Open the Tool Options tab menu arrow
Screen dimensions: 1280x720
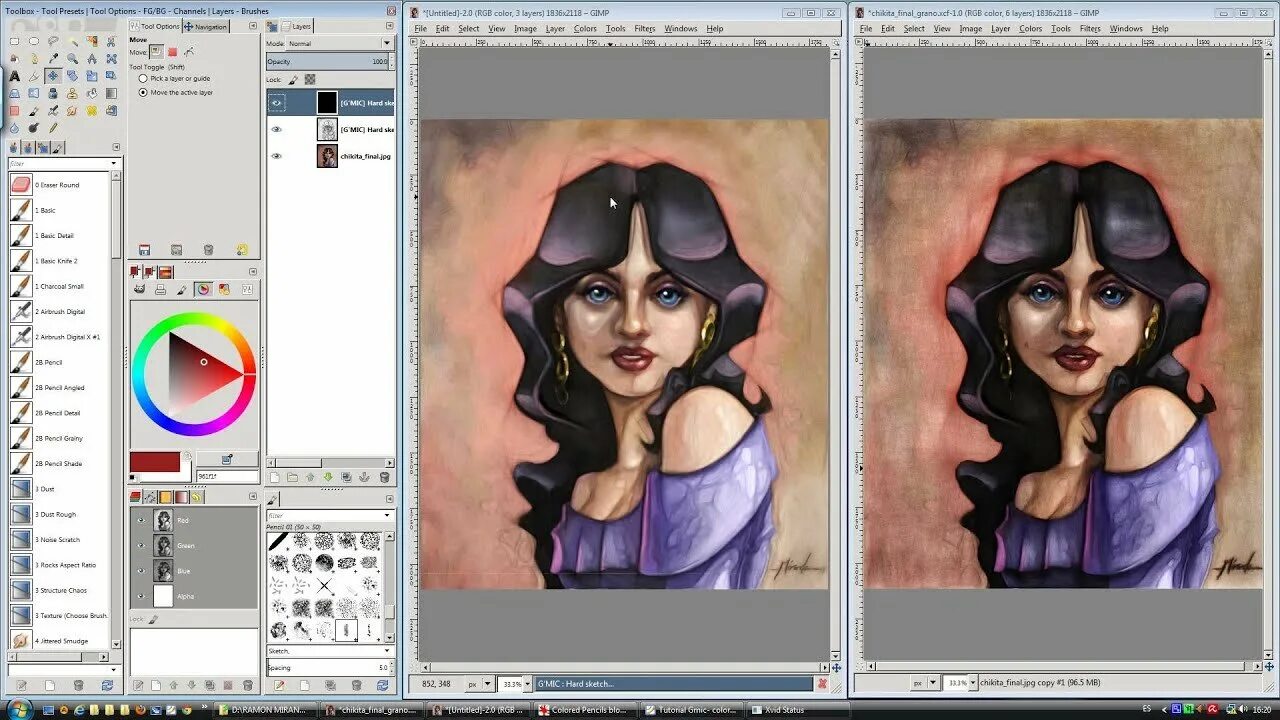point(253,26)
